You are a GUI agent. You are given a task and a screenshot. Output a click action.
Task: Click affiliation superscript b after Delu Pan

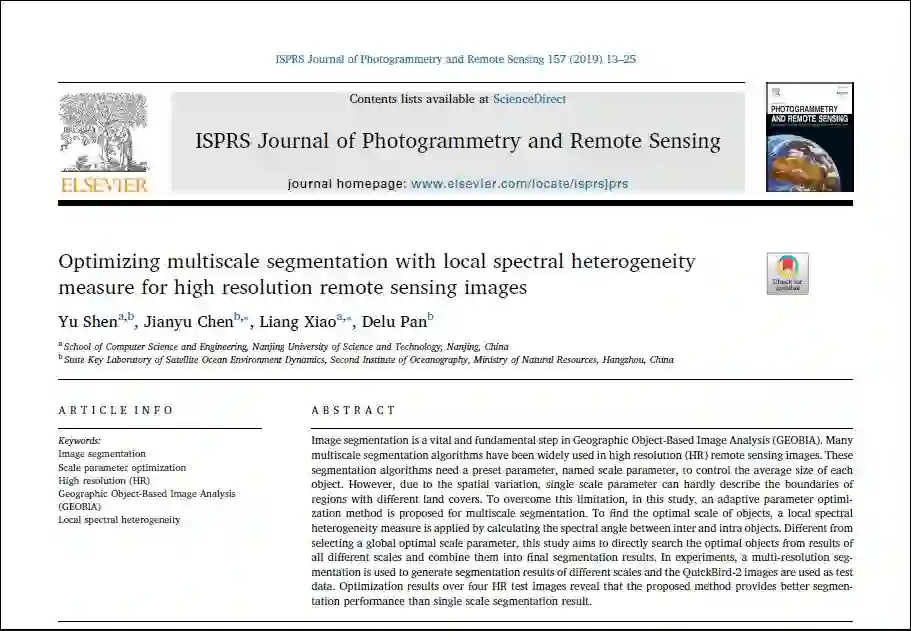coord(431,317)
